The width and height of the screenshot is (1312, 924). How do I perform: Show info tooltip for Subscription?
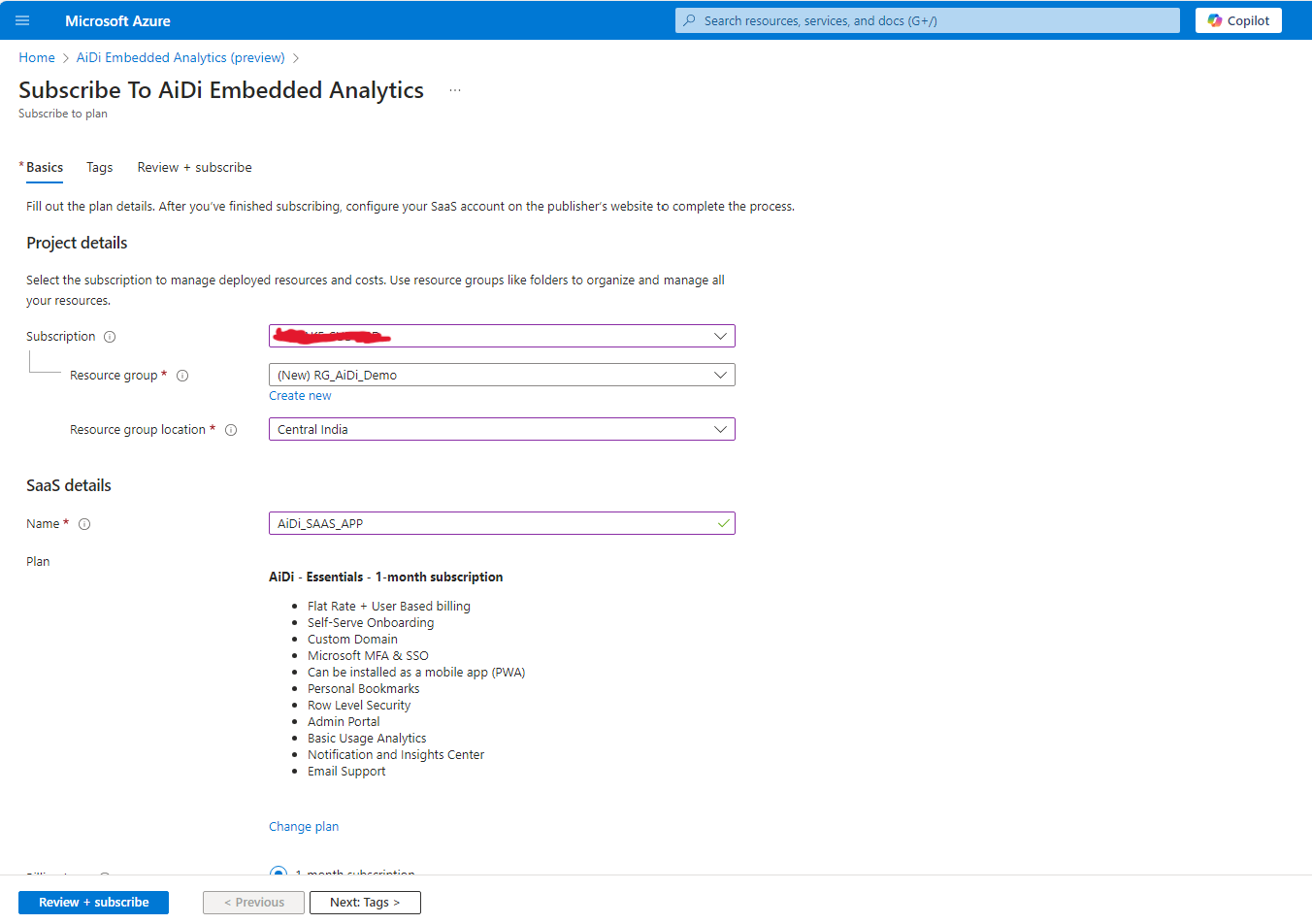click(x=110, y=337)
